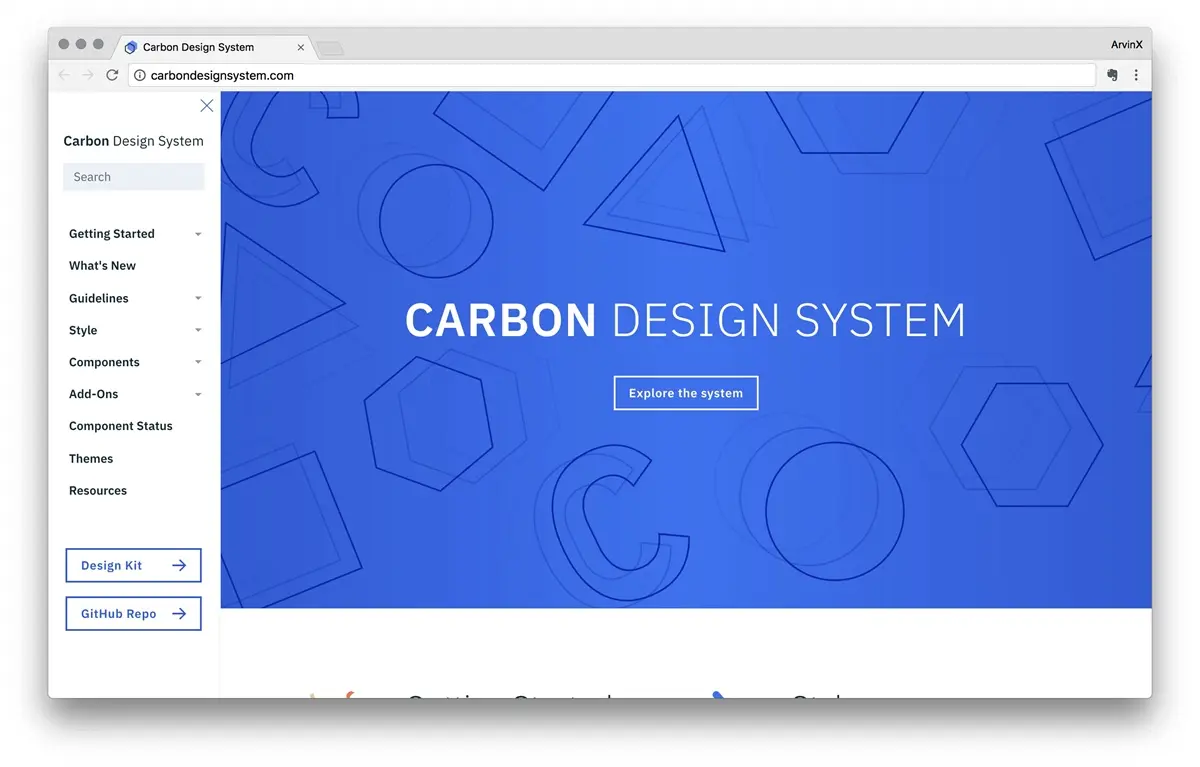The height and width of the screenshot is (767, 1200).
Task: Open the Design Kit link button
Action: coord(133,565)
